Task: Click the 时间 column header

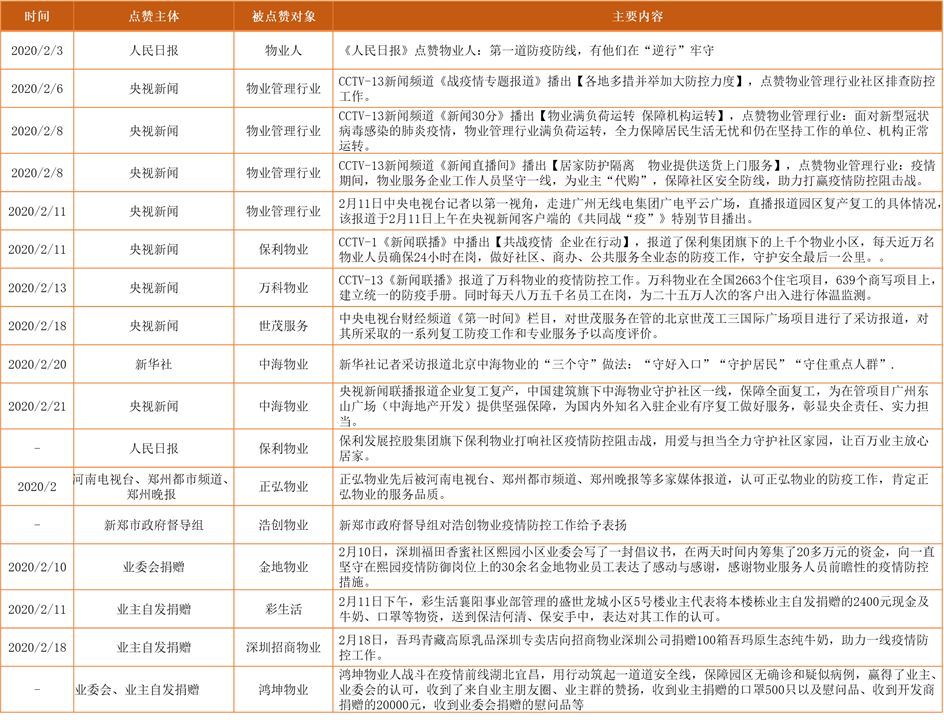Action: click(x=35, y=15)
